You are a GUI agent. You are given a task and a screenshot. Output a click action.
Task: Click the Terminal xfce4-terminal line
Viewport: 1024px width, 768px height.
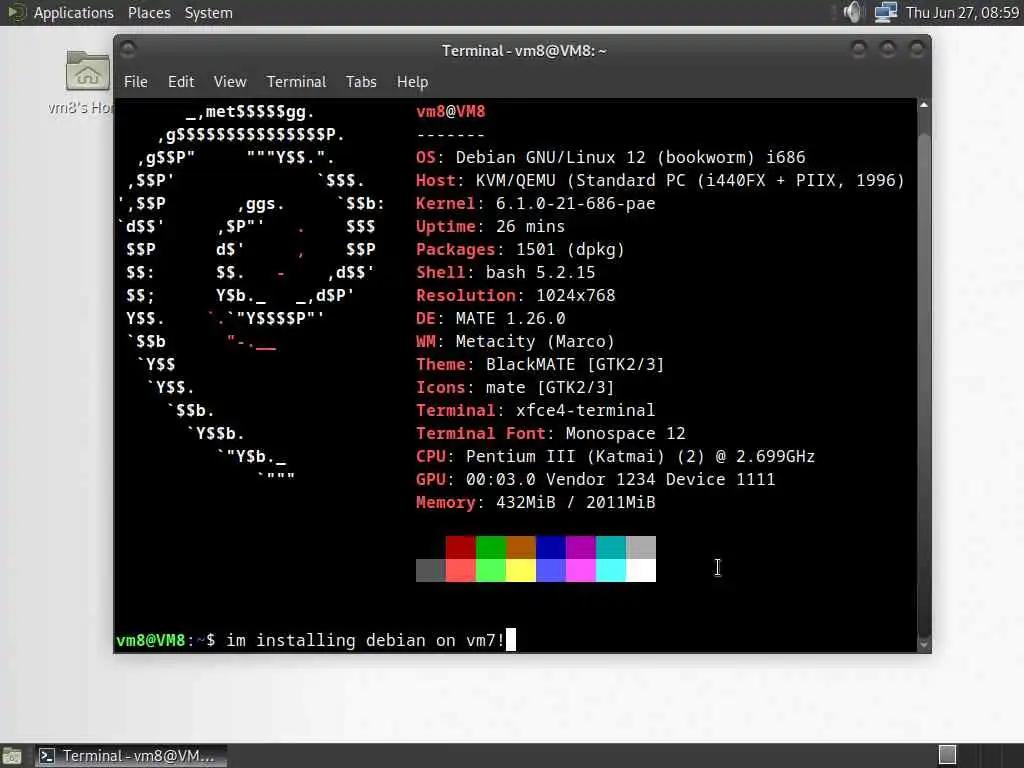tap(536, 410)
